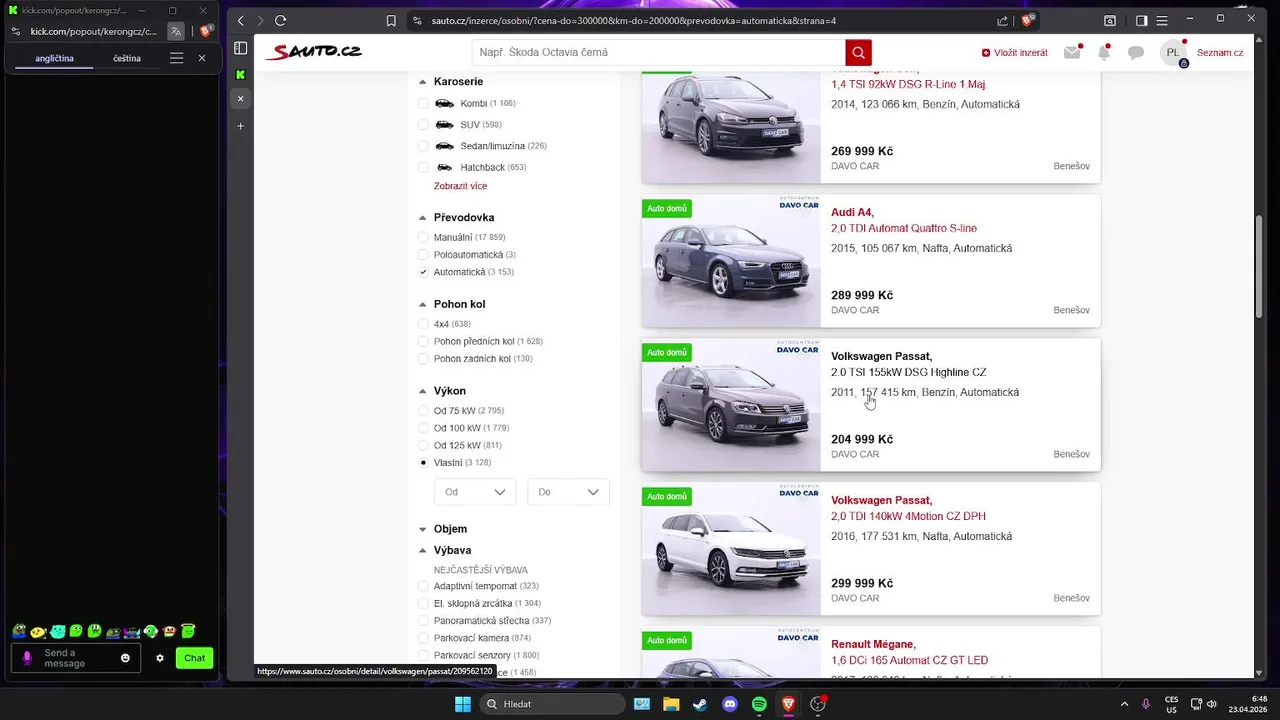
Task: Click Zobrazit více under Karoserie
Action: [460, 186]
